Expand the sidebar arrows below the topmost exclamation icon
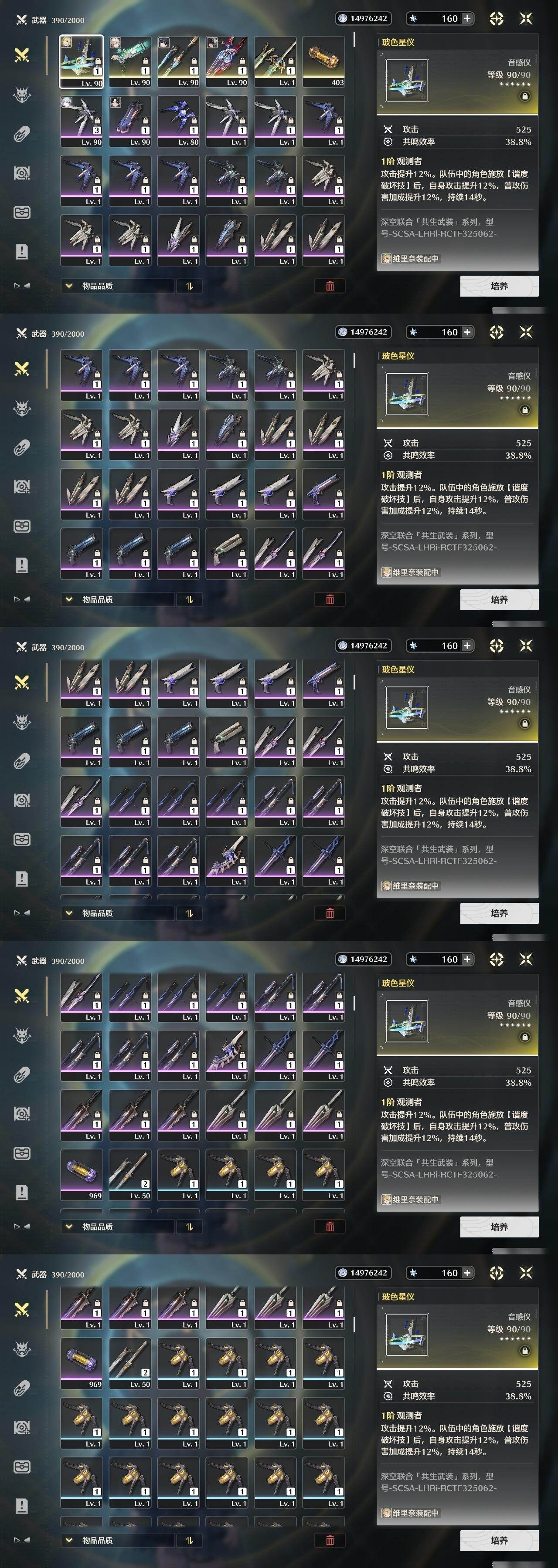Viewport: 558px width, 1568px height. tap(22, 285)
